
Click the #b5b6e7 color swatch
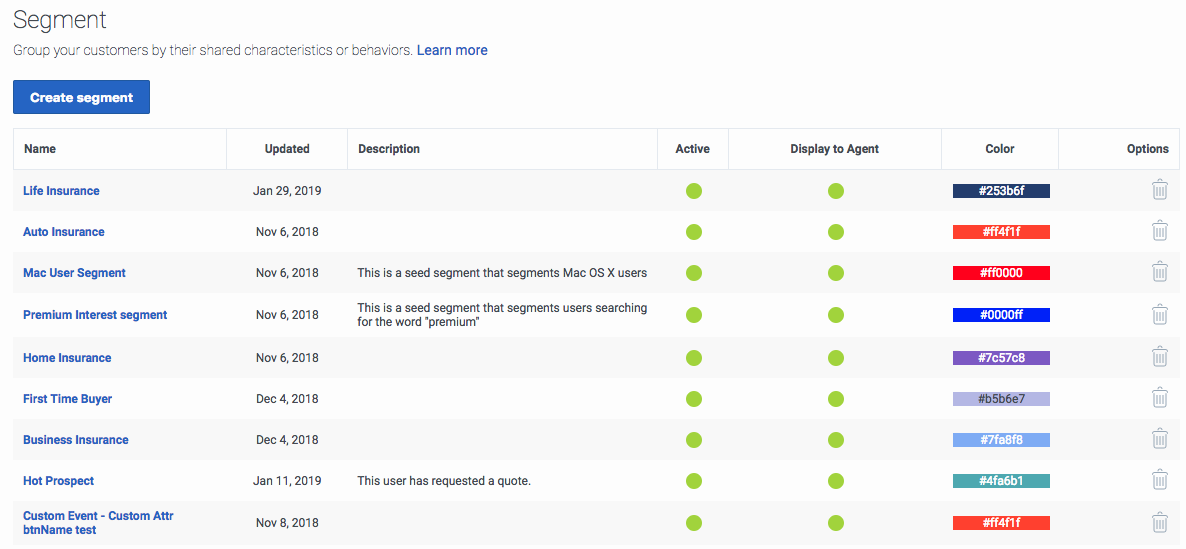click(x=1001, y=399)
